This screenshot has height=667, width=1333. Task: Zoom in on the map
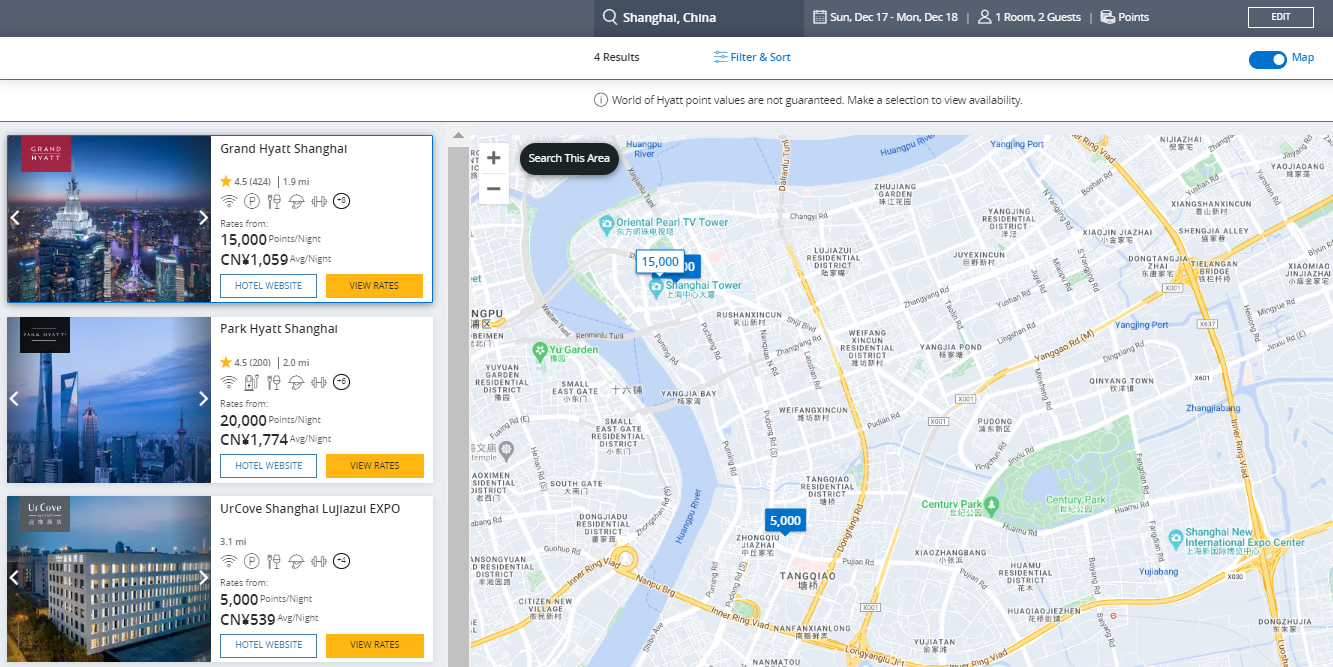tap(493, 158)
